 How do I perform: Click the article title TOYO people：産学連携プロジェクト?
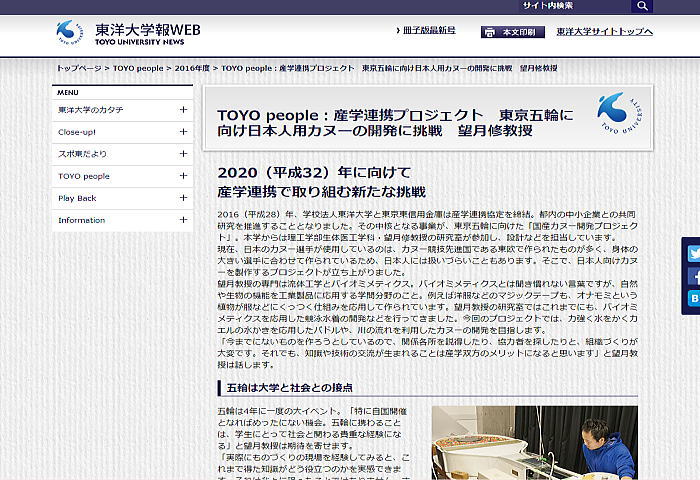pos(350,115)
